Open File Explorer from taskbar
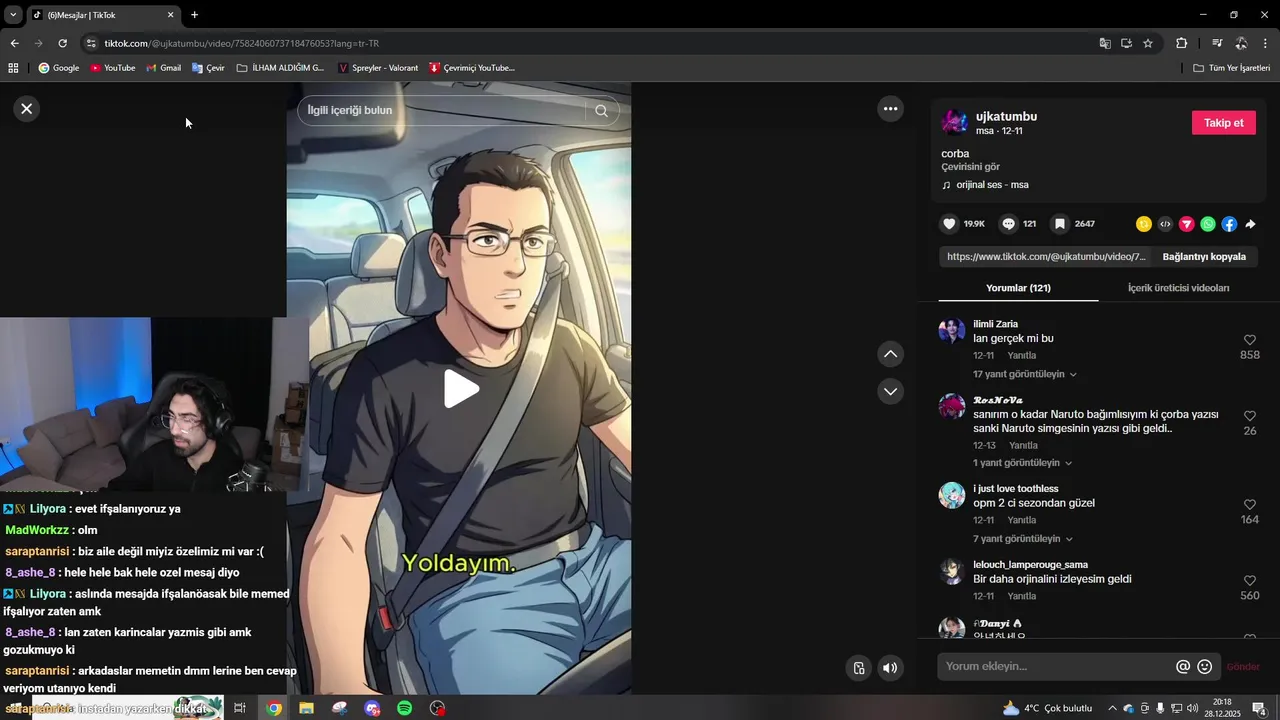This screenshot has height=720, width=1280. pyautogui.click(x=306, y=708)
